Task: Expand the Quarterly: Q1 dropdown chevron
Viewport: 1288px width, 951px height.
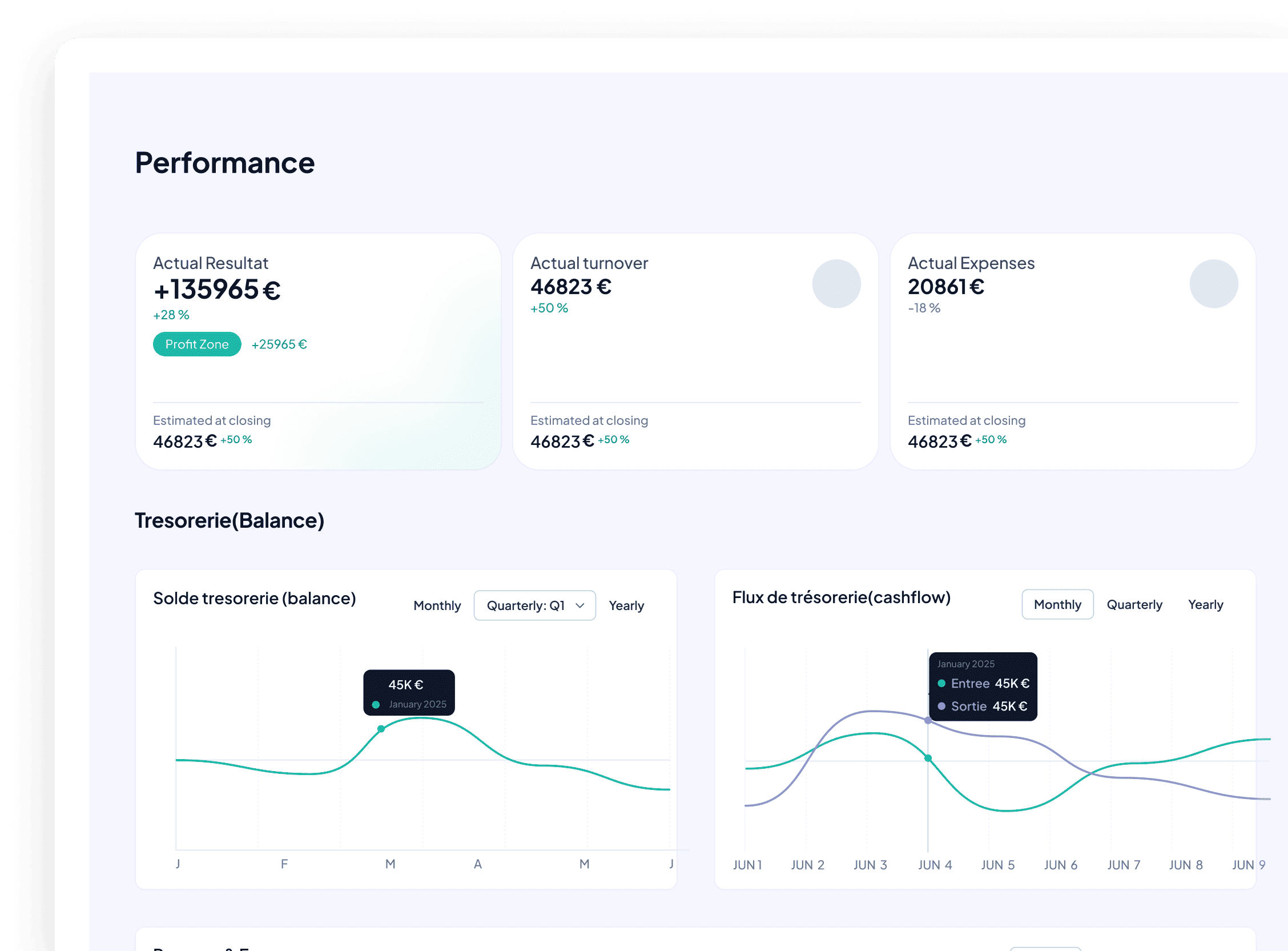Action: point(580,605)
